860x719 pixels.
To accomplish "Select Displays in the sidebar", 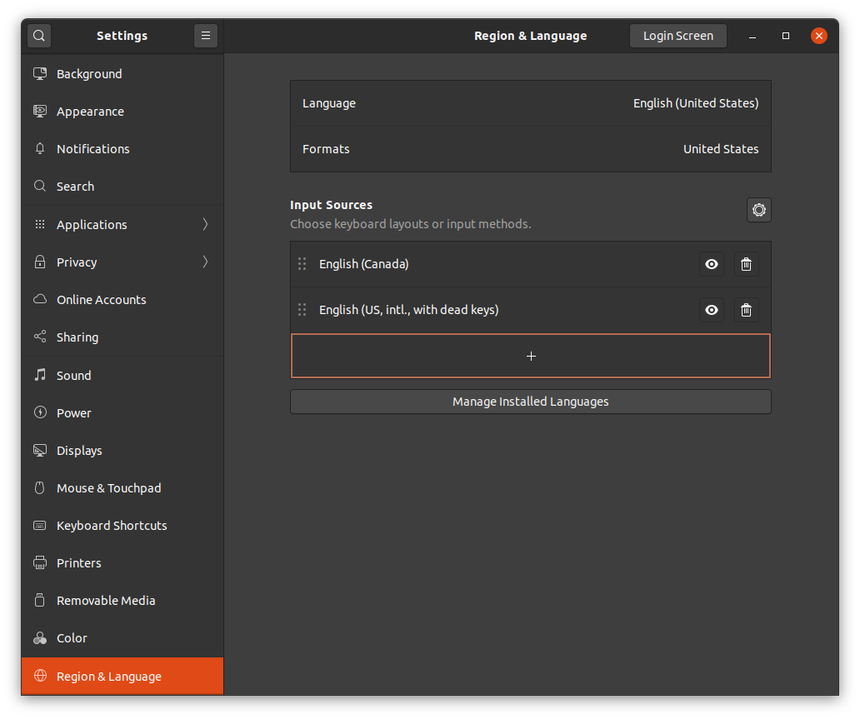I will coord(79,450).
